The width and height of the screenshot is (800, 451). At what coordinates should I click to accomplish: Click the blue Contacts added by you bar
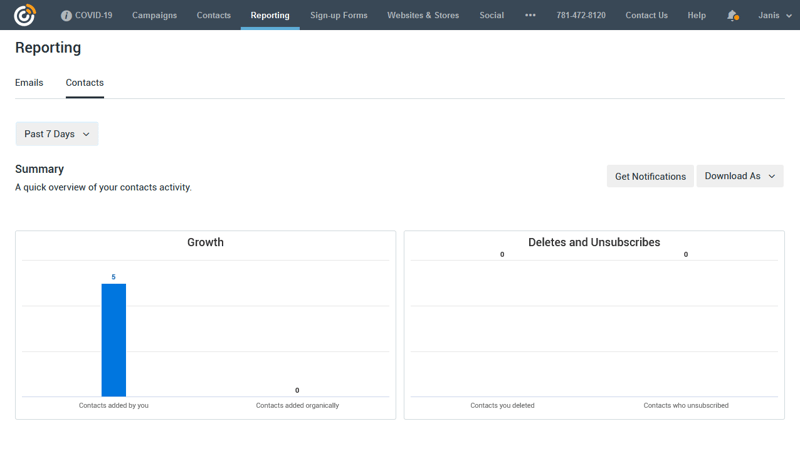click(114, 340)
